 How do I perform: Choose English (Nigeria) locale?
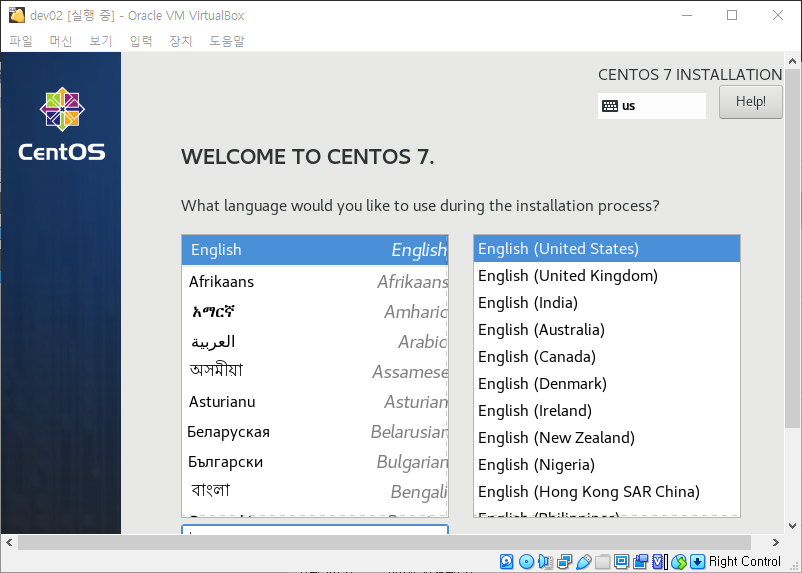(x=607, y=465)
